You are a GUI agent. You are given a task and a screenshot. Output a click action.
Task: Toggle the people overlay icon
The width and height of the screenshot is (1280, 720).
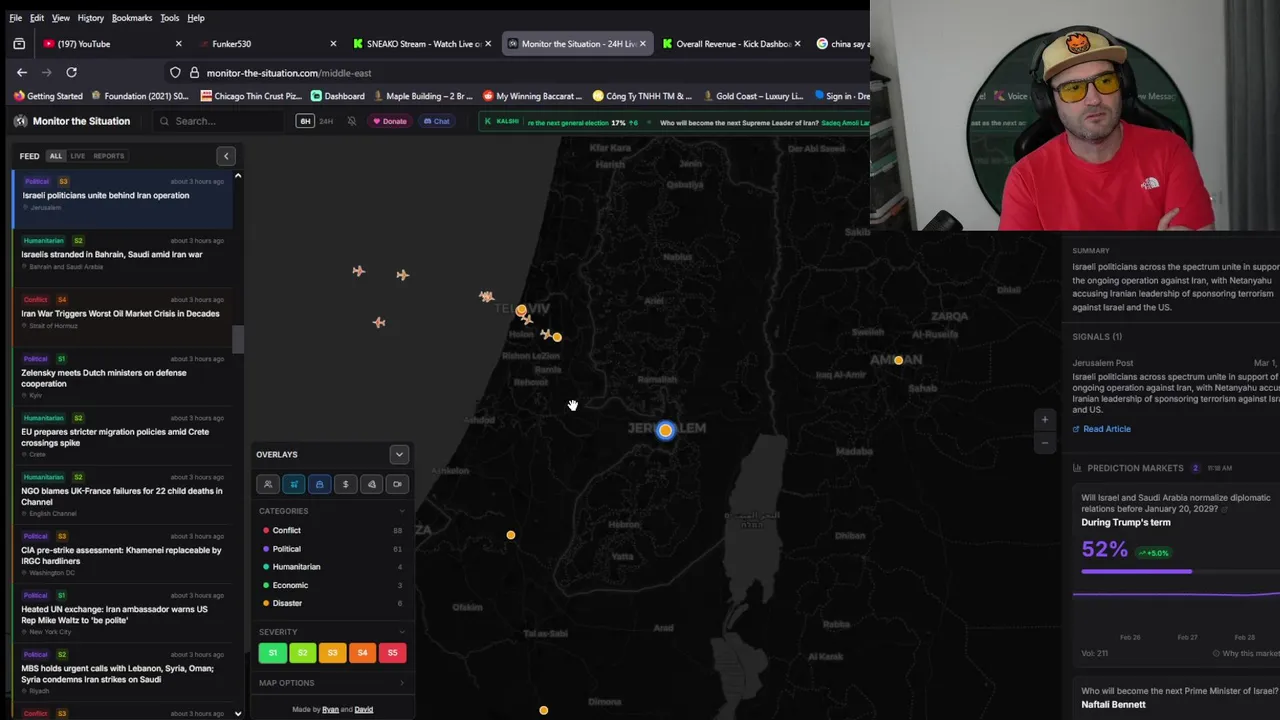[x=268, y=484]
